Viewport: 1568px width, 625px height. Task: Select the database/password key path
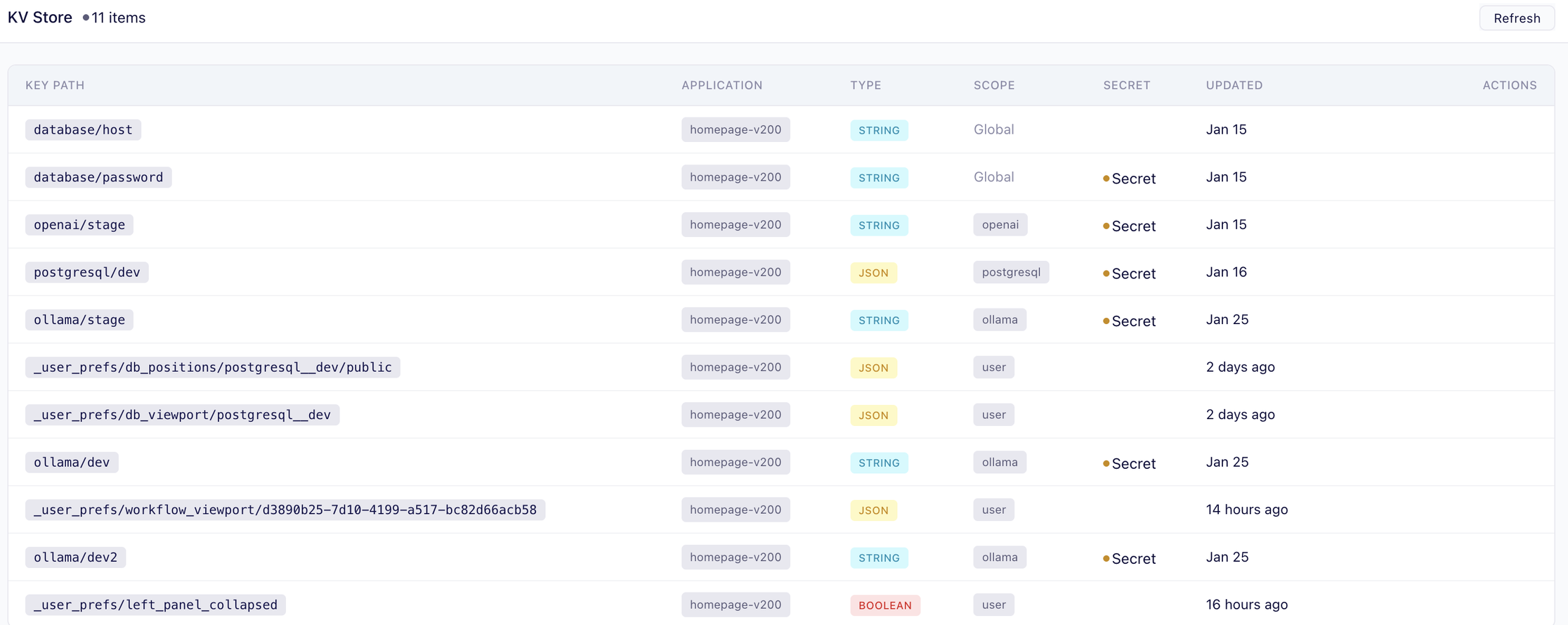98,177
